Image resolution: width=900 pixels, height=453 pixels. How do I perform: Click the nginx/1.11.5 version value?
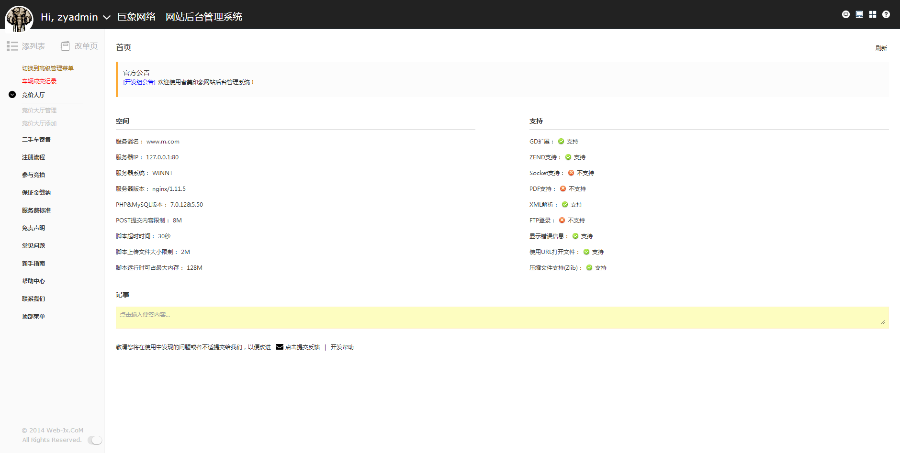(169, 188)
